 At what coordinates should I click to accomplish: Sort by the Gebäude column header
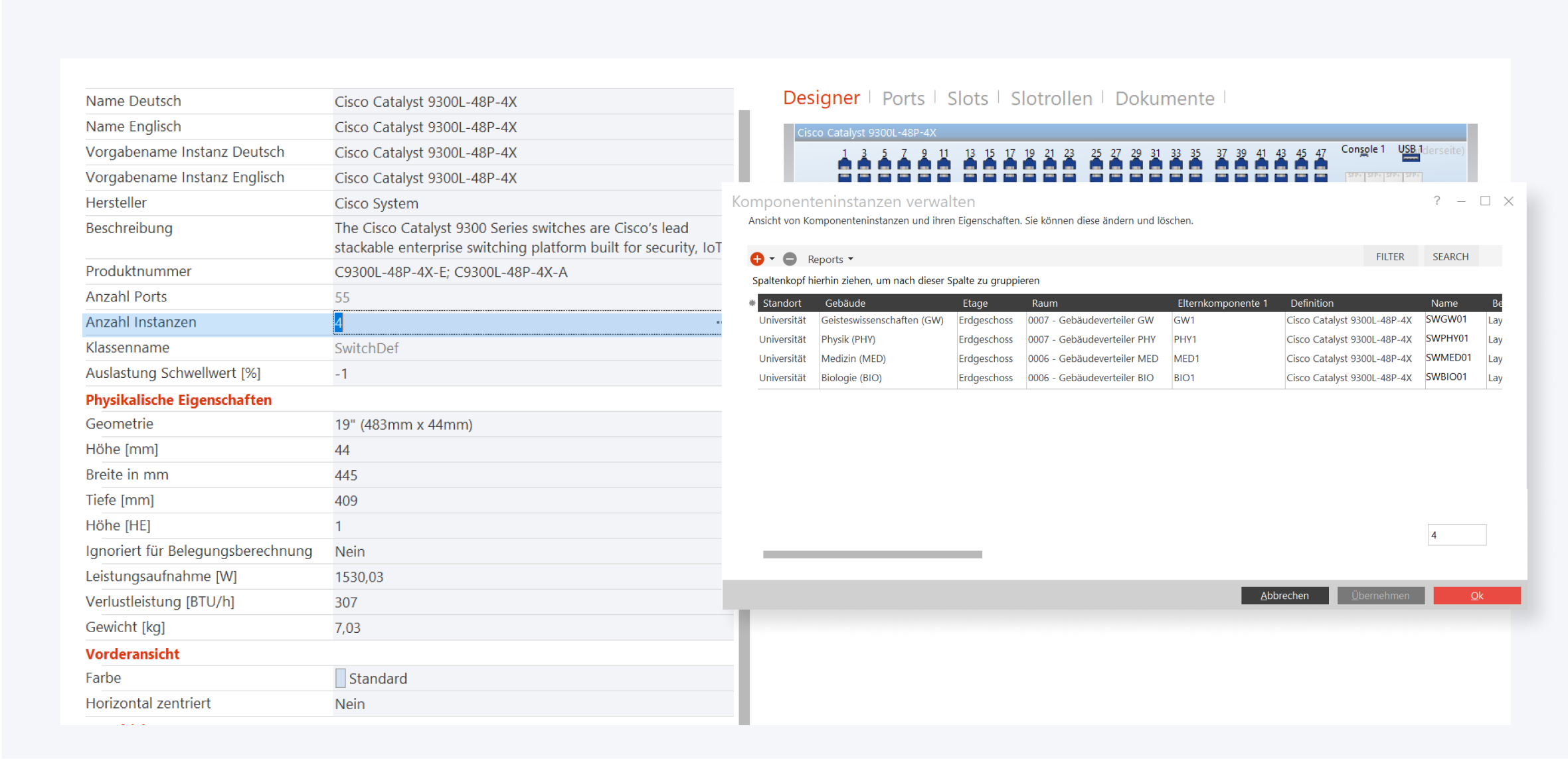point(845,303)
